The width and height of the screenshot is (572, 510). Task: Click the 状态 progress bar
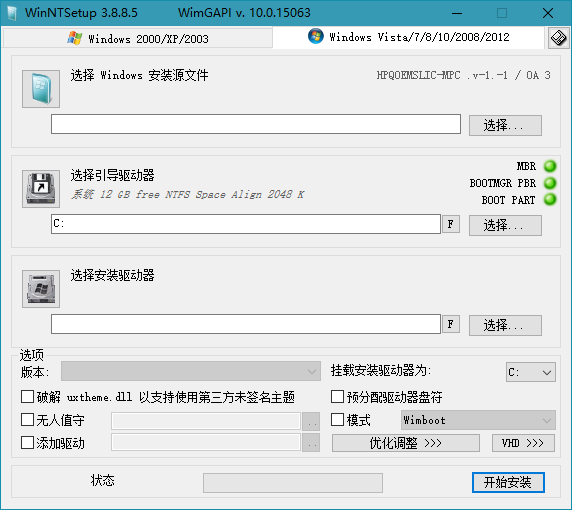coord(293,483)
